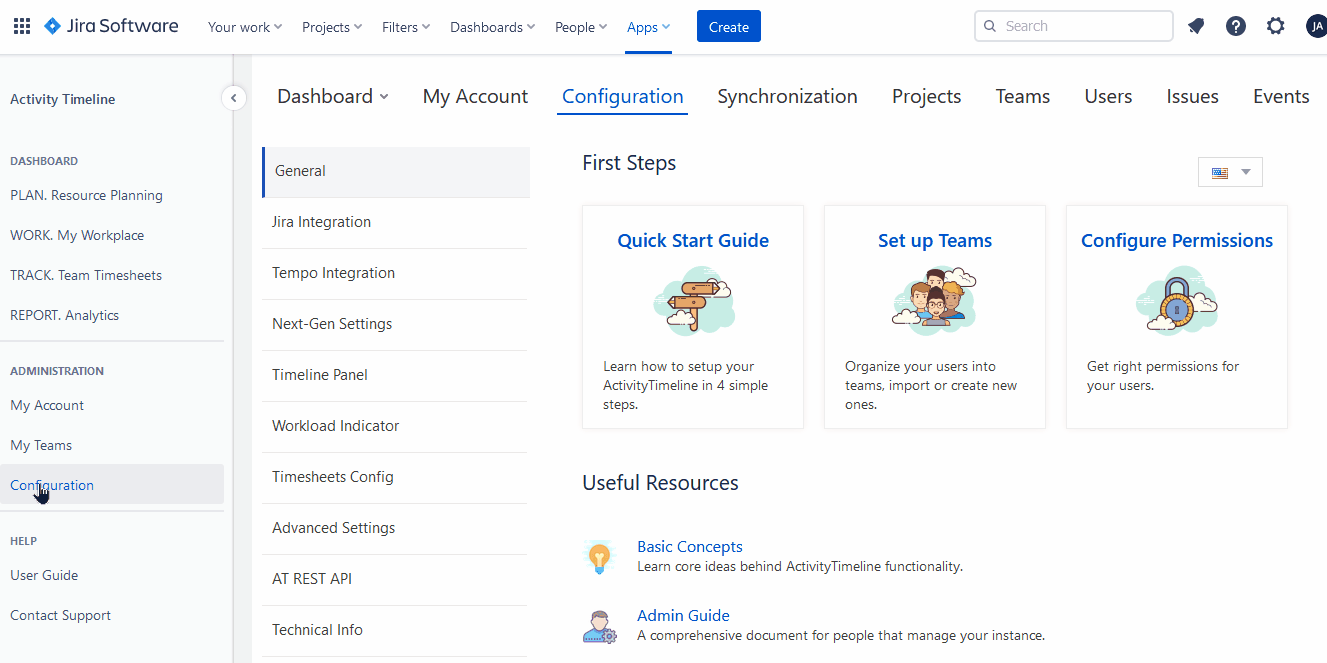Click the Create button
The width and height of the screenshot is (1327, 663).
tap(729, 27)
